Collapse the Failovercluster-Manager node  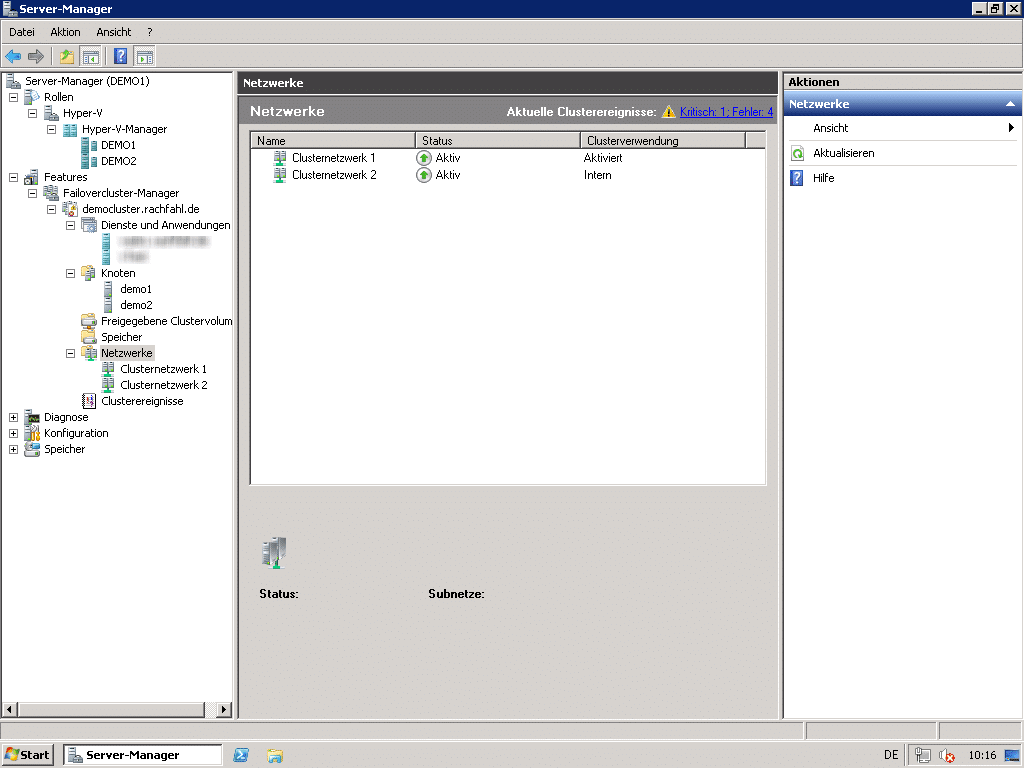32,193
